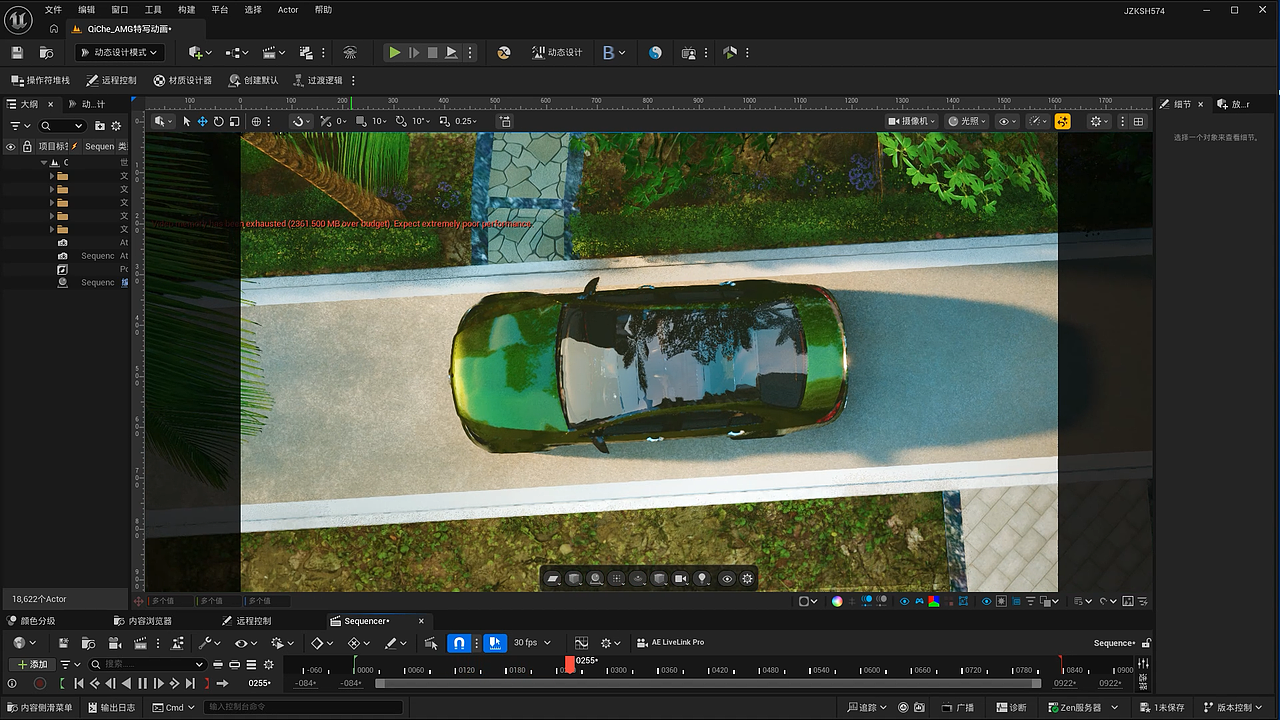The width and height of the screenshot is (1280, 720).
Task: Select the translate move gizmo tool
Action: [202, 121]
